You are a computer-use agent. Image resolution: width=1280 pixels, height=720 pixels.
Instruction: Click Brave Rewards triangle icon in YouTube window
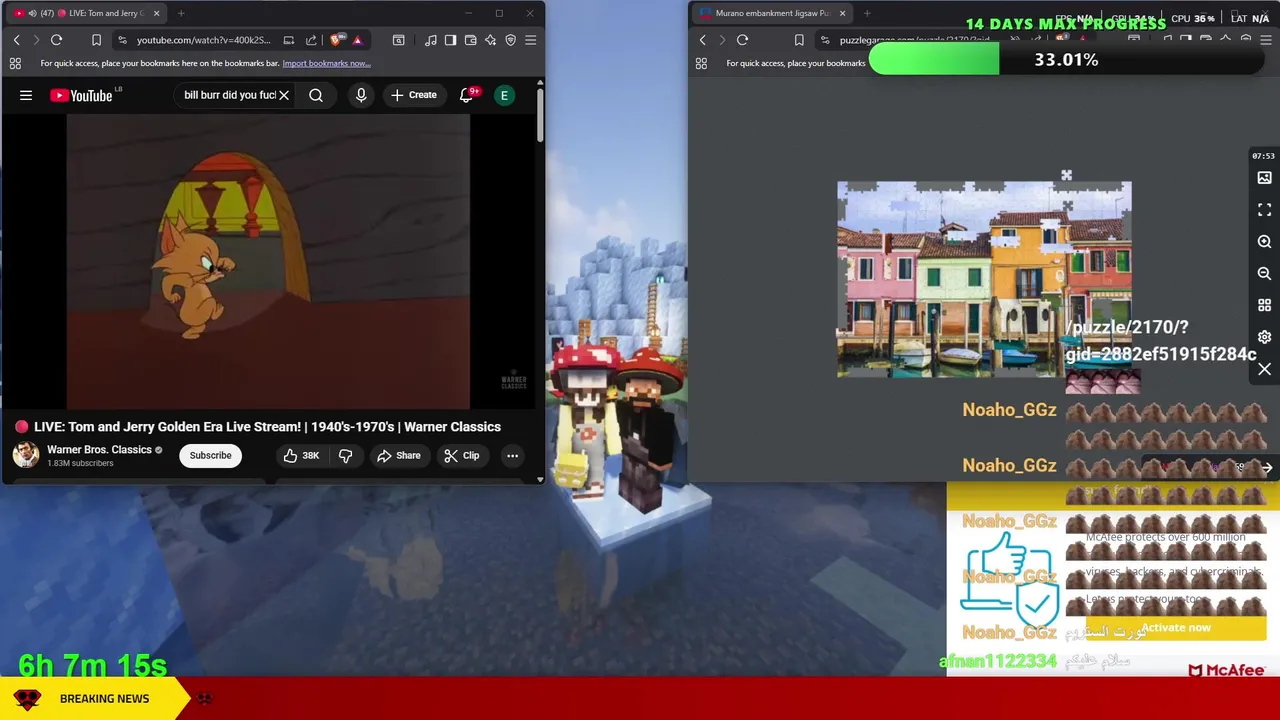[x=357, y=40]
